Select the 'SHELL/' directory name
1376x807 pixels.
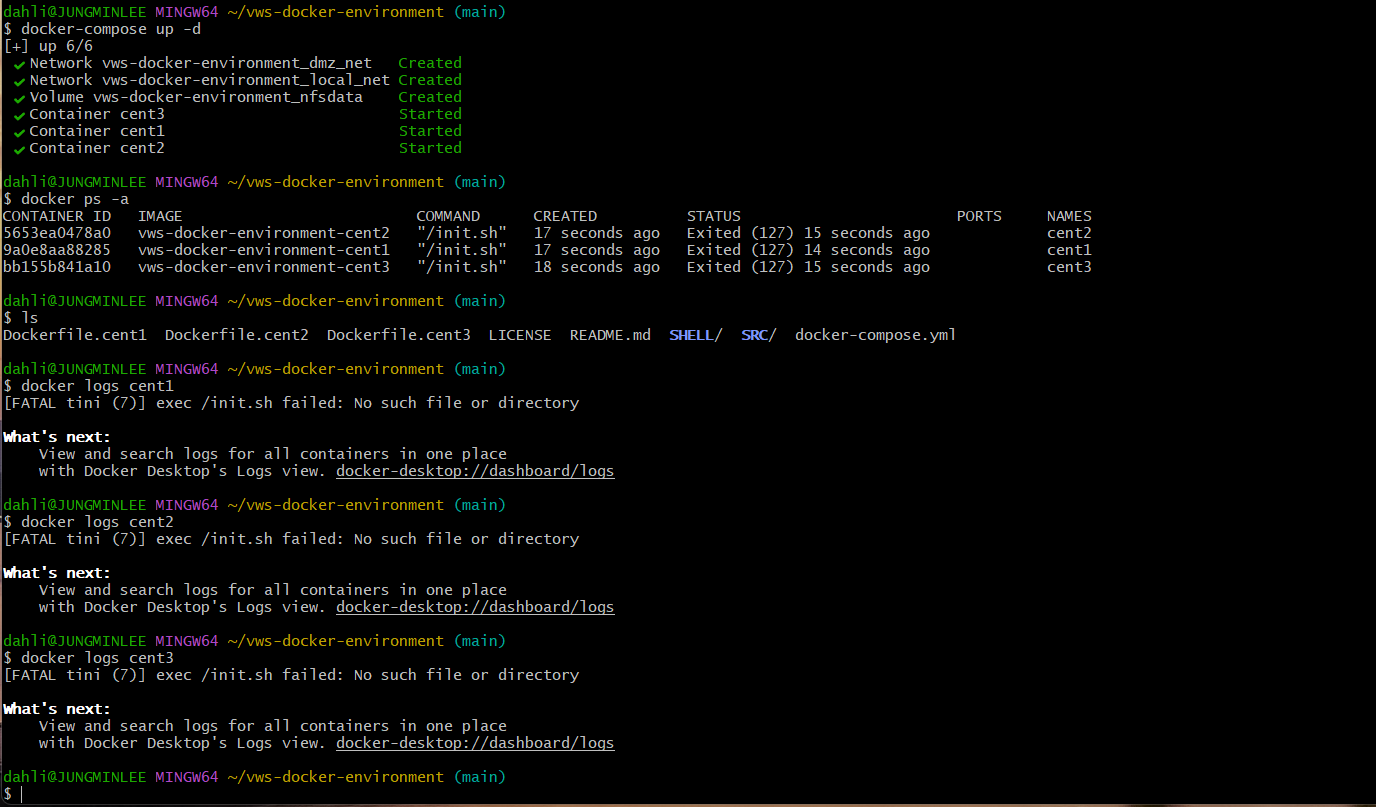click(696, 335)
